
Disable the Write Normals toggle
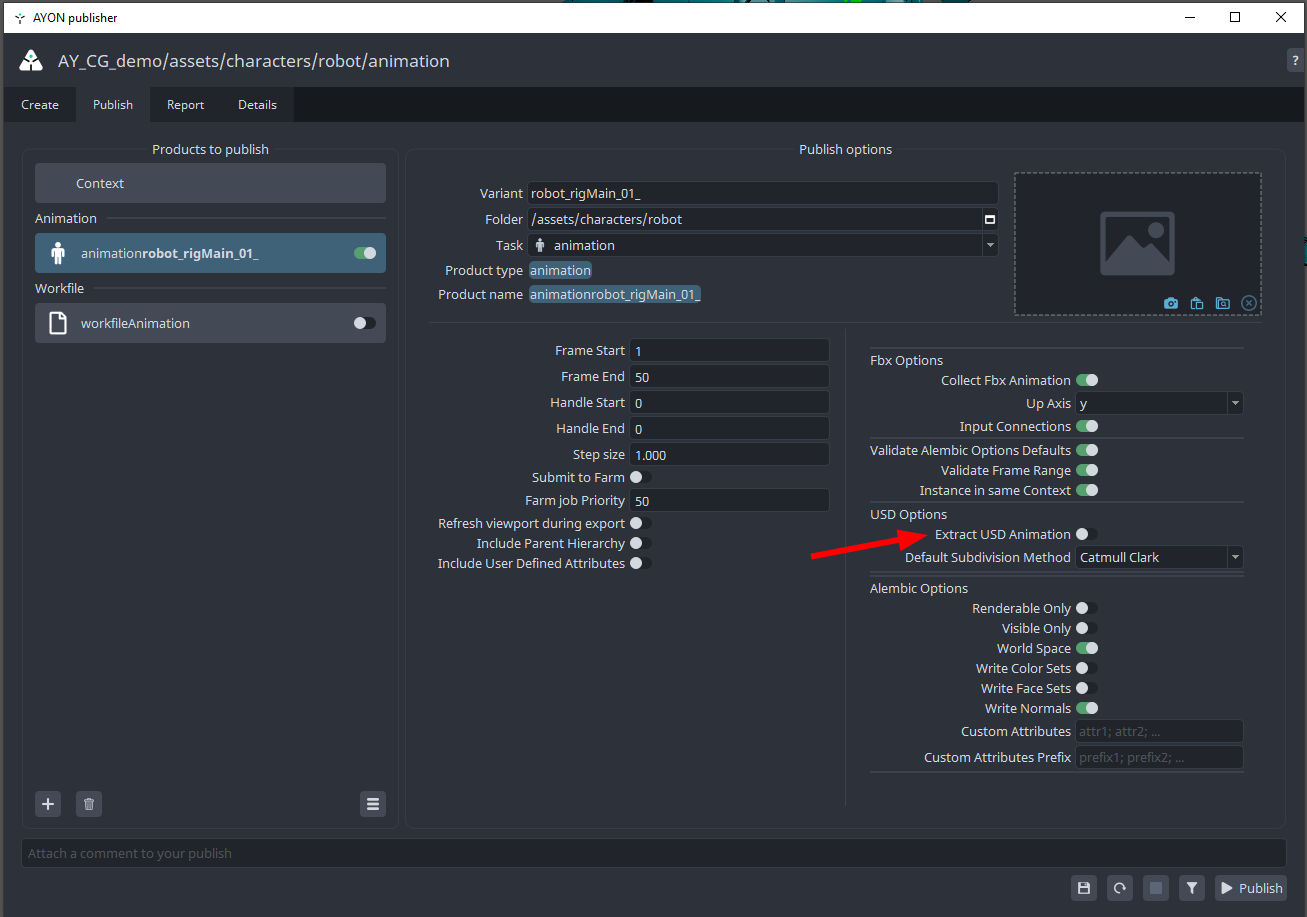click(x=1086, y=709)
